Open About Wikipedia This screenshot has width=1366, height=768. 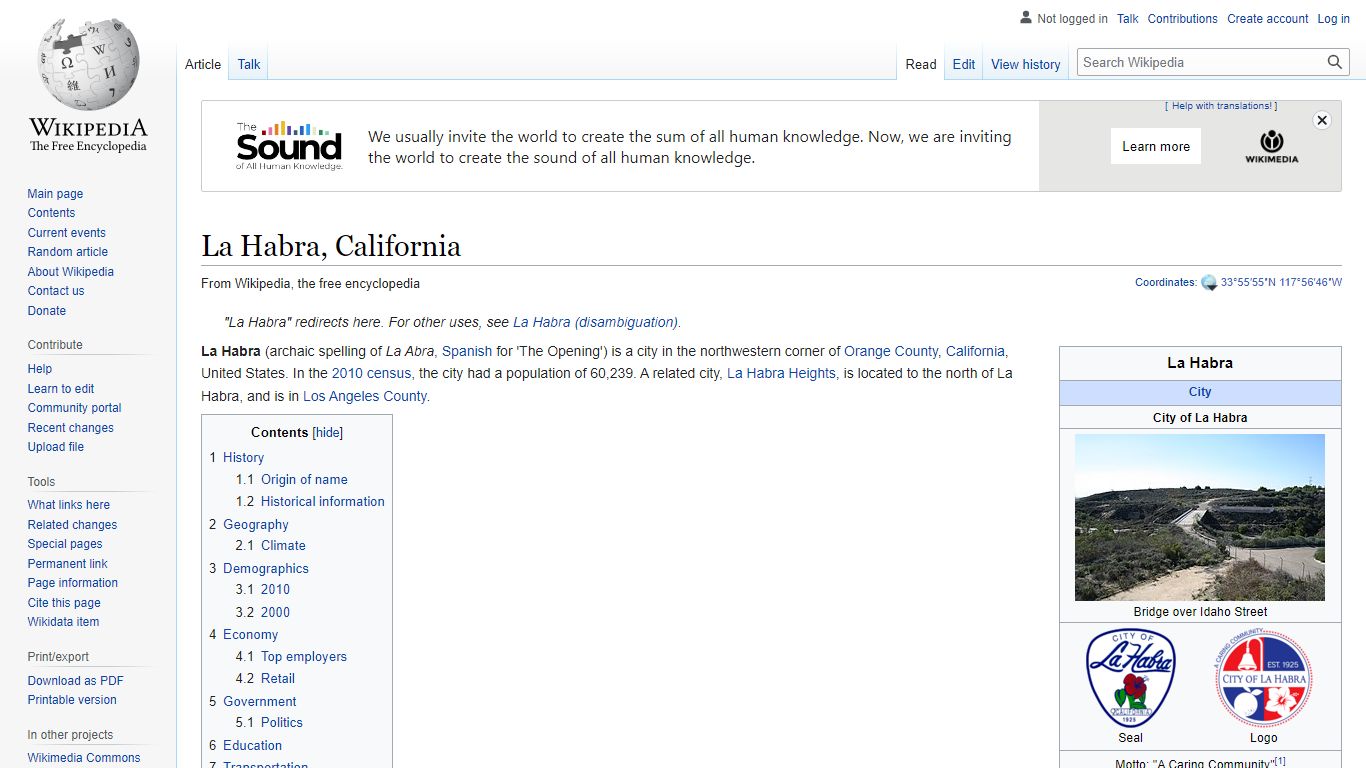70,272
